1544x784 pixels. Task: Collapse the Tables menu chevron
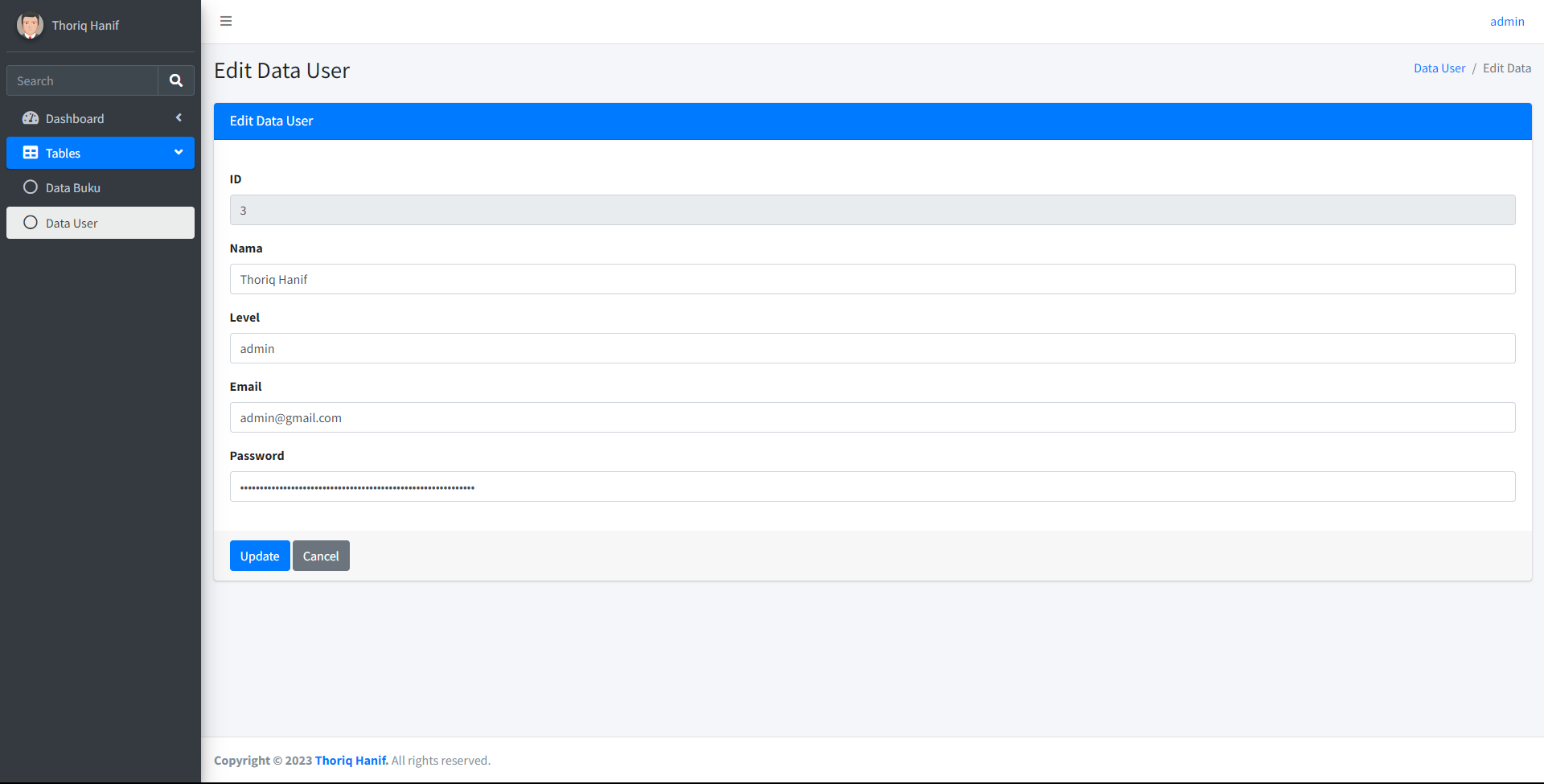(179, 153)
